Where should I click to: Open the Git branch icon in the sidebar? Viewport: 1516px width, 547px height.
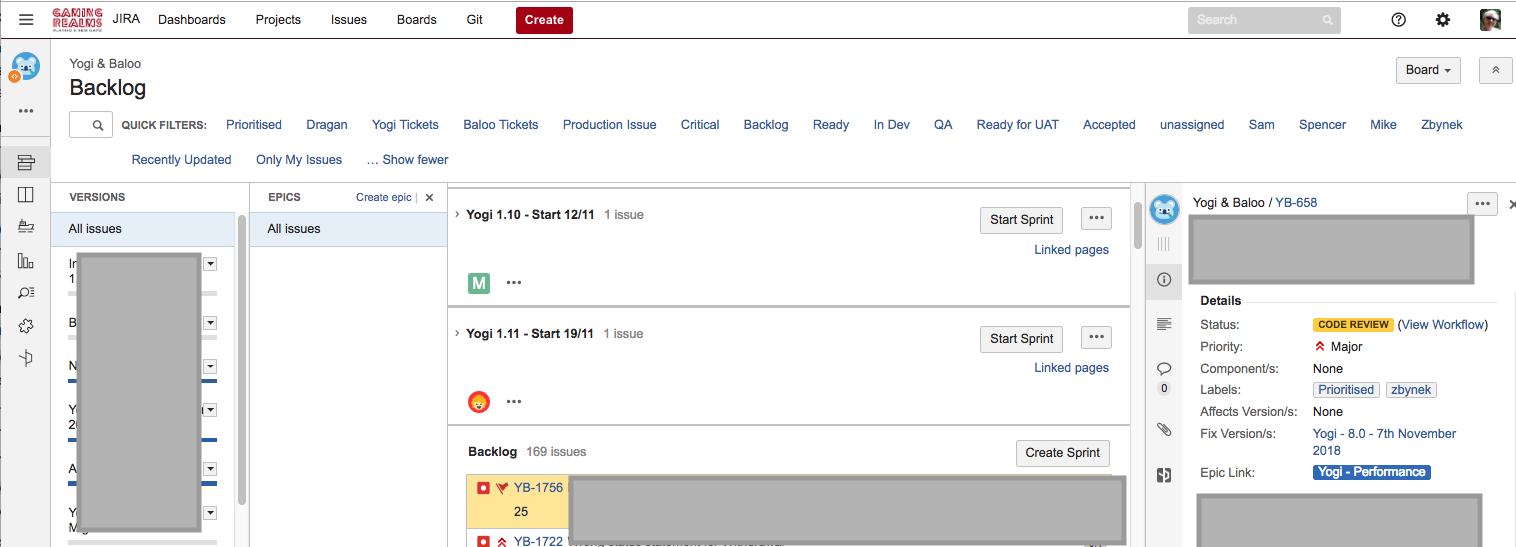(26, 358)
